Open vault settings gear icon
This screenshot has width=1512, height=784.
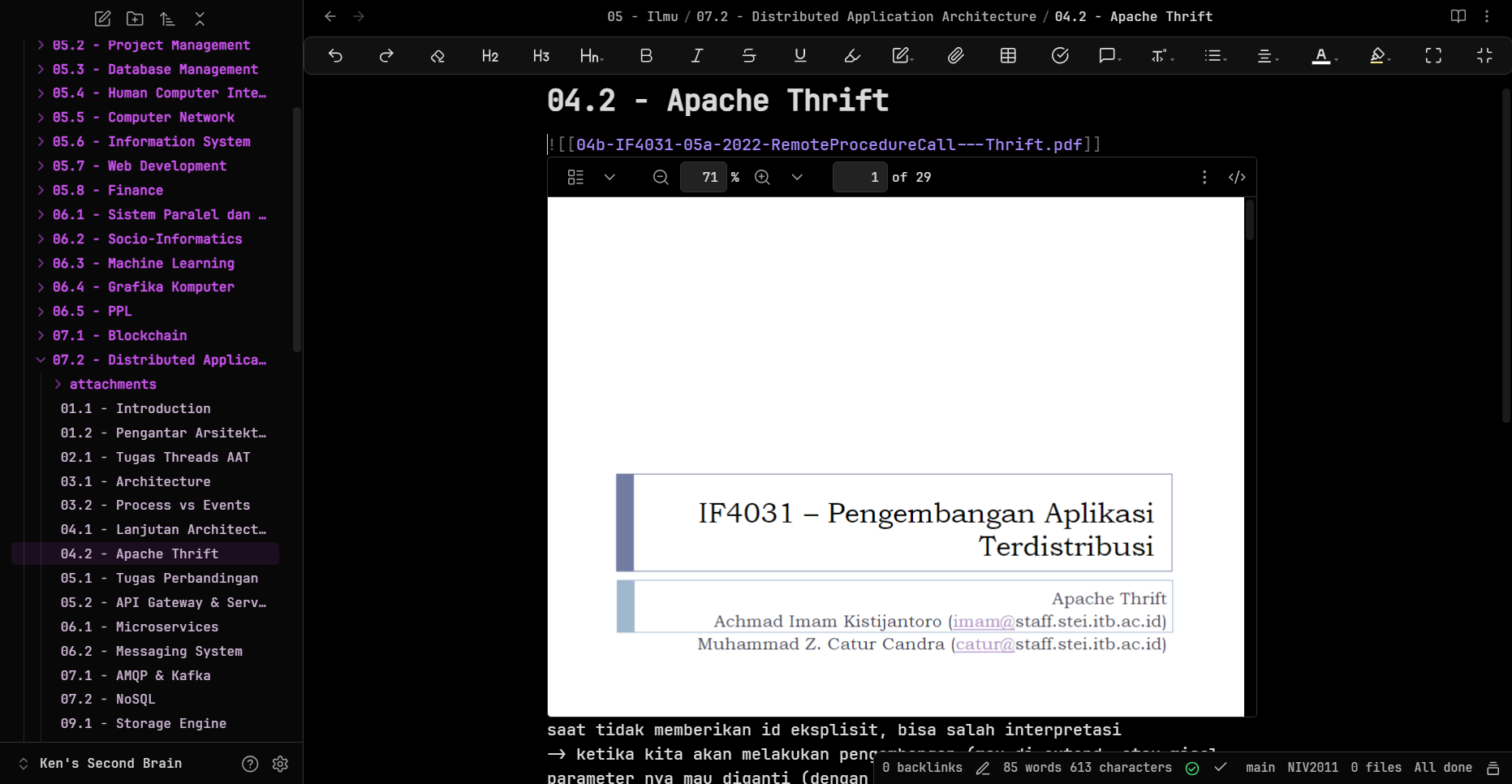tap(280, 764)
